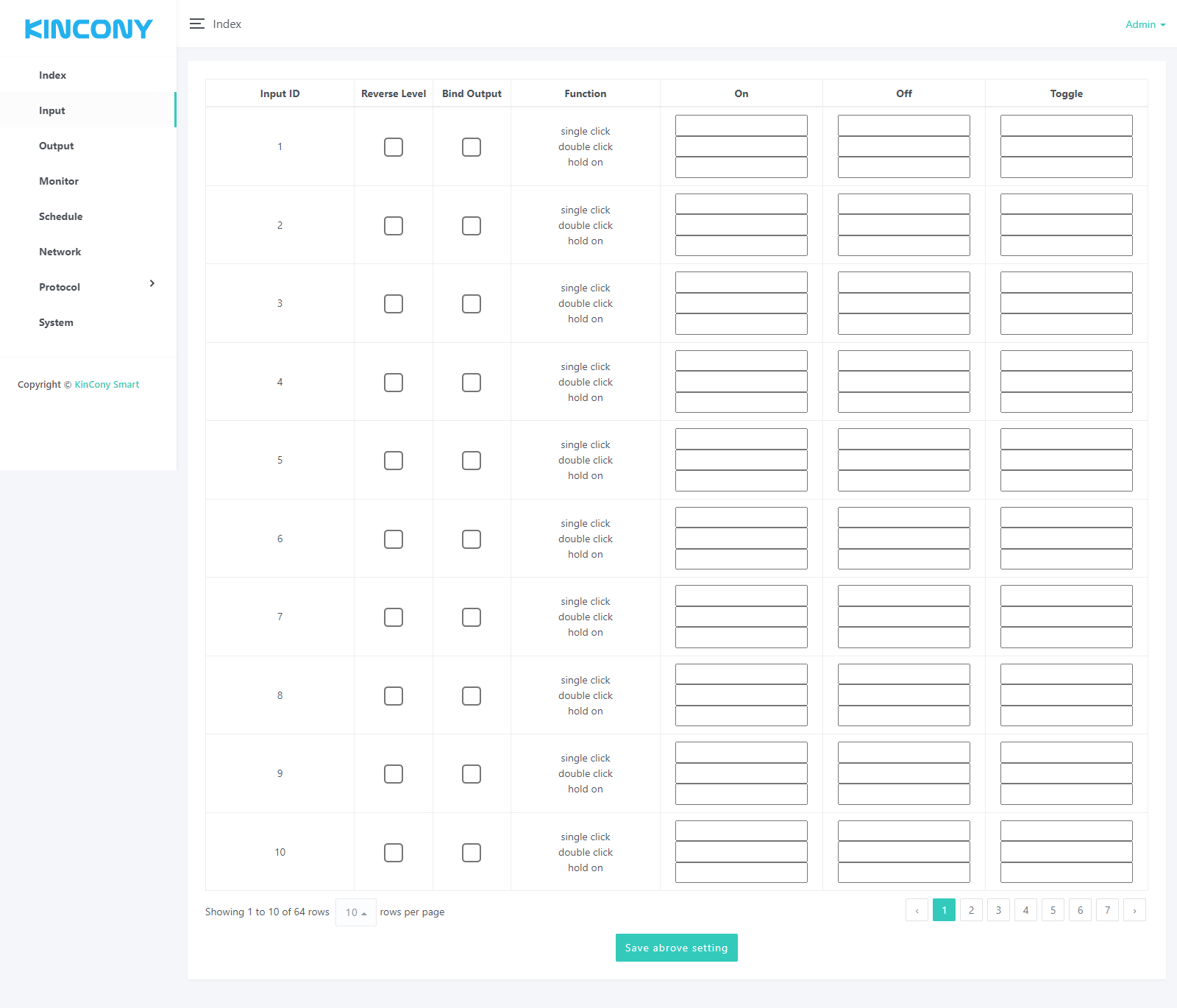Jump to page 4 of inputs
Image resolution: width=1177 pixels, height=1008 pixels.
[x=1025, y=911]
